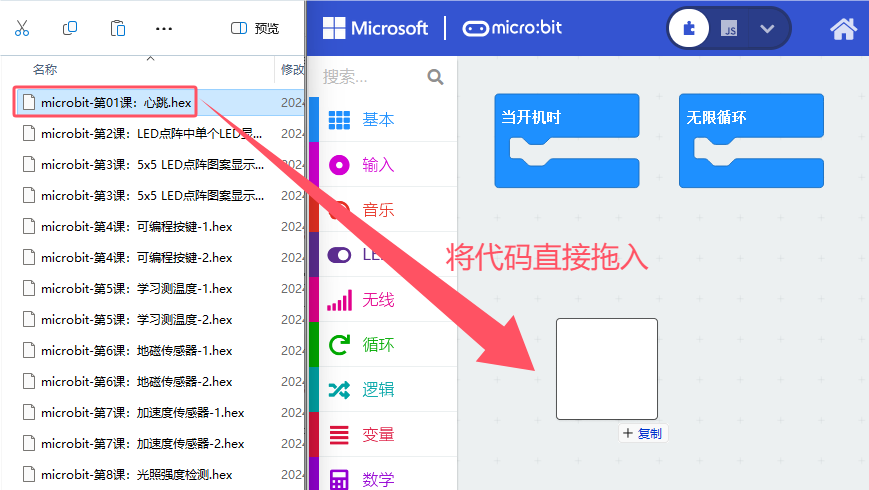Open the 逻辑 logic category
The width and height of the screenshot is (869, 490).
(x=383, y=390)
